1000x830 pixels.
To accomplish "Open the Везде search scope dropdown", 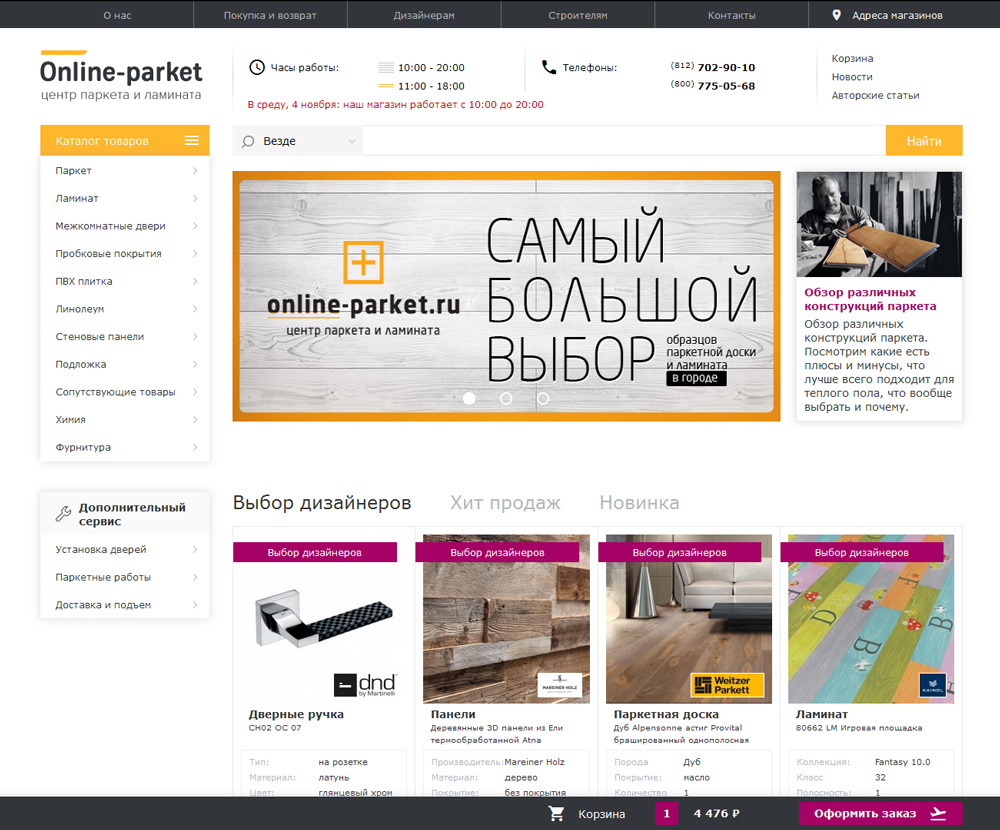I will pyautogui.click(x=298, y=141).
